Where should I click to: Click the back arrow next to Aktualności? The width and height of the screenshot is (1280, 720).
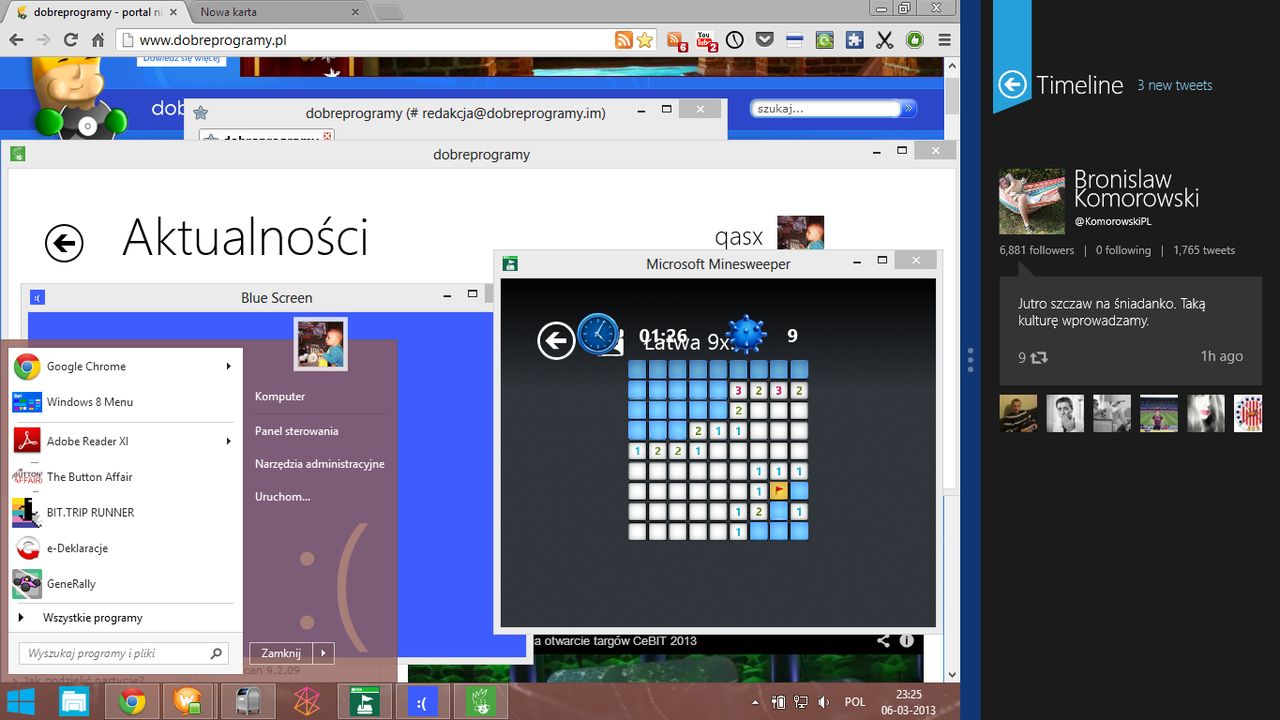(x=64, y=243)
